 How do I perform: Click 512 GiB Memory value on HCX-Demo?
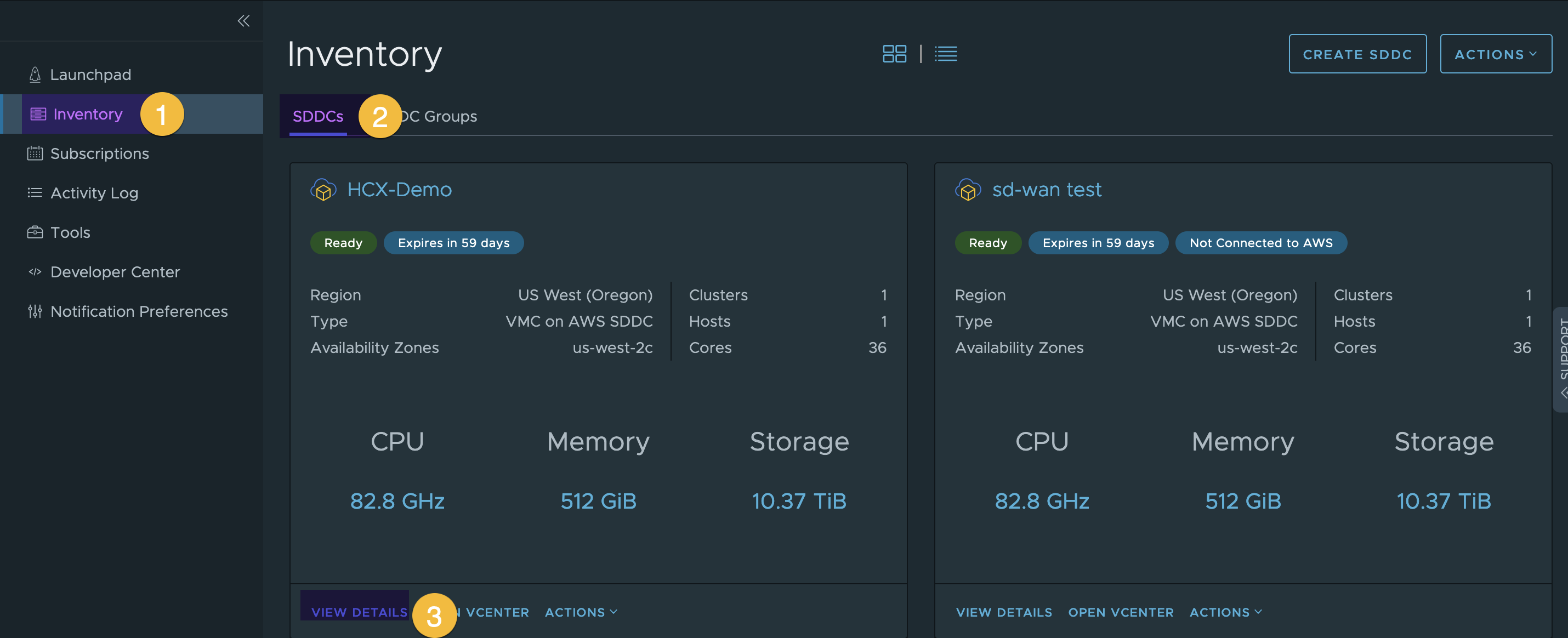pos(598,501)
